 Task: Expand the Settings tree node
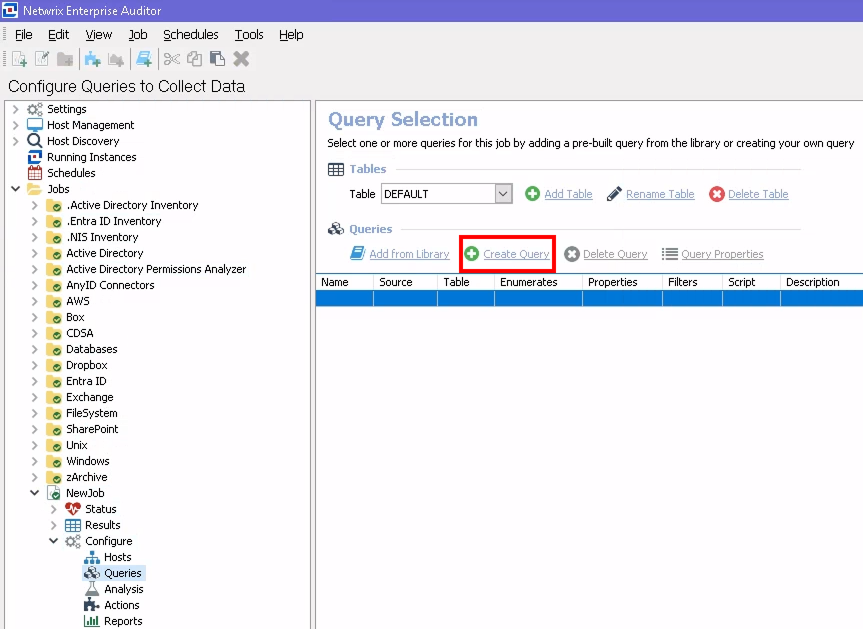point(16,109)
